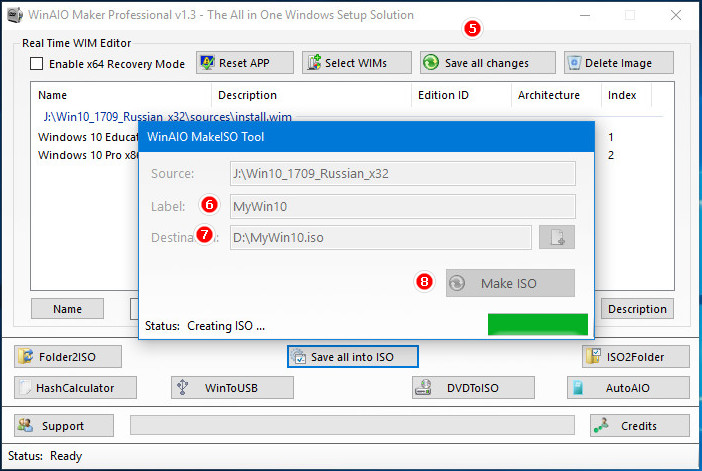The width and height of the screenshot is (702, 471).
Task: Open the Credits button
Action: 640,425
